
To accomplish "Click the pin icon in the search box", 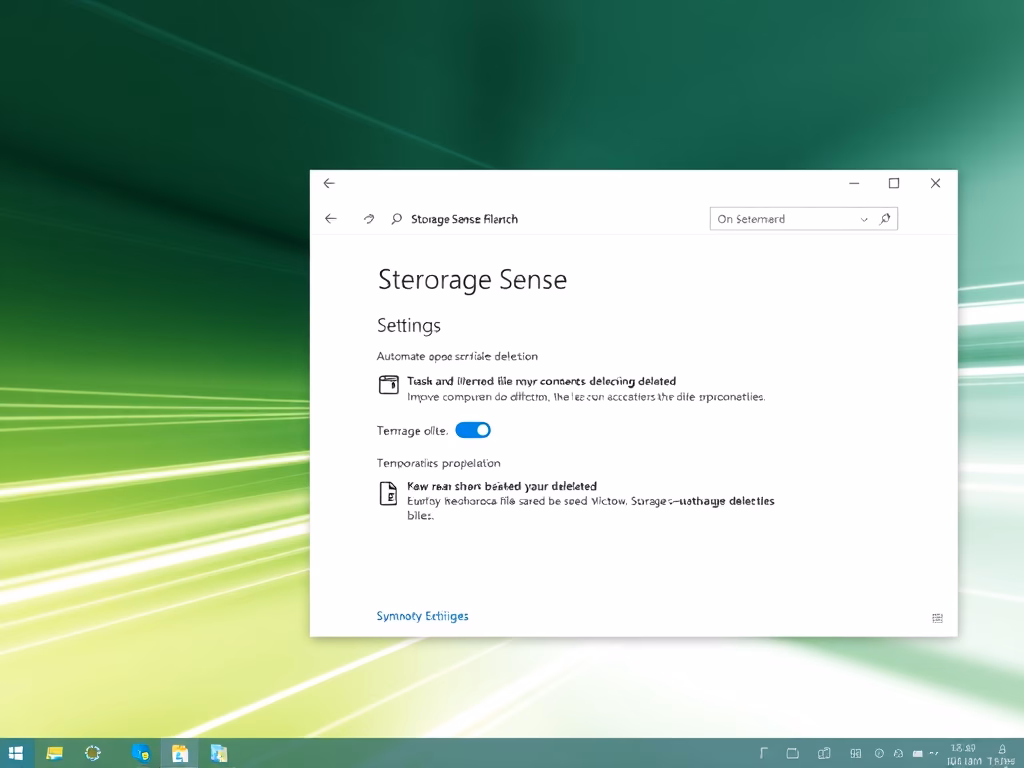I will pyautogui.click(x=885, y=219).
